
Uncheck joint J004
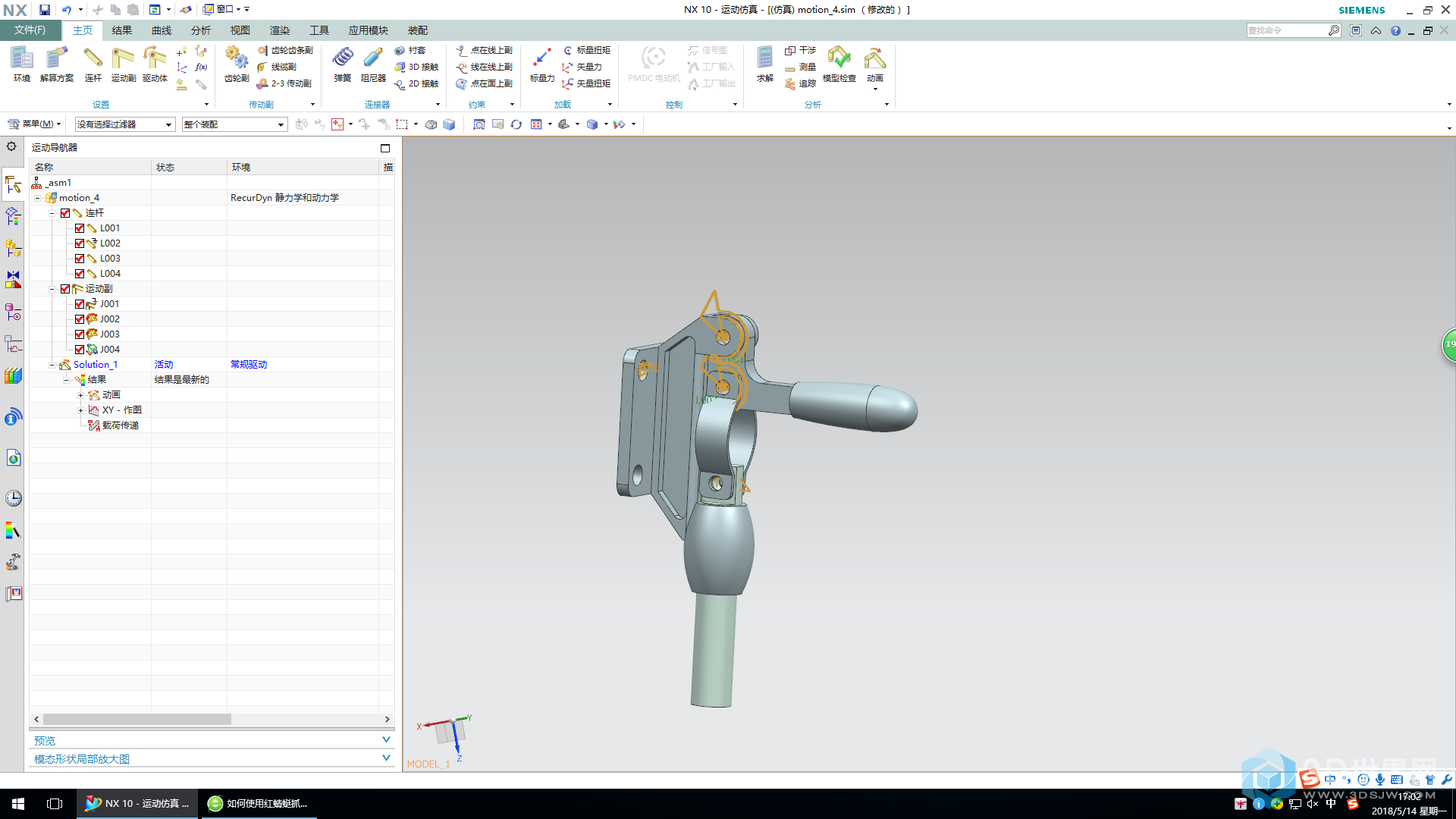[80, 350]
